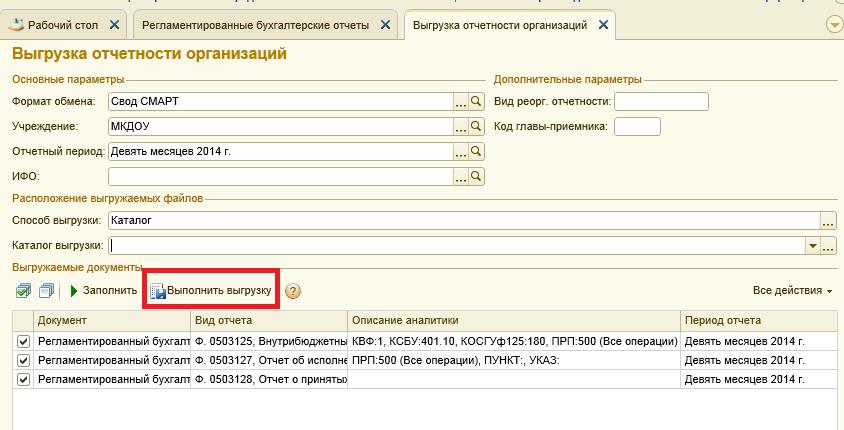Select analytics cell ПРП:500 (Все операции), ПУНКТ:
This screenshot has height=430, width=844.
pyautogui.click(x=514, y=360)
